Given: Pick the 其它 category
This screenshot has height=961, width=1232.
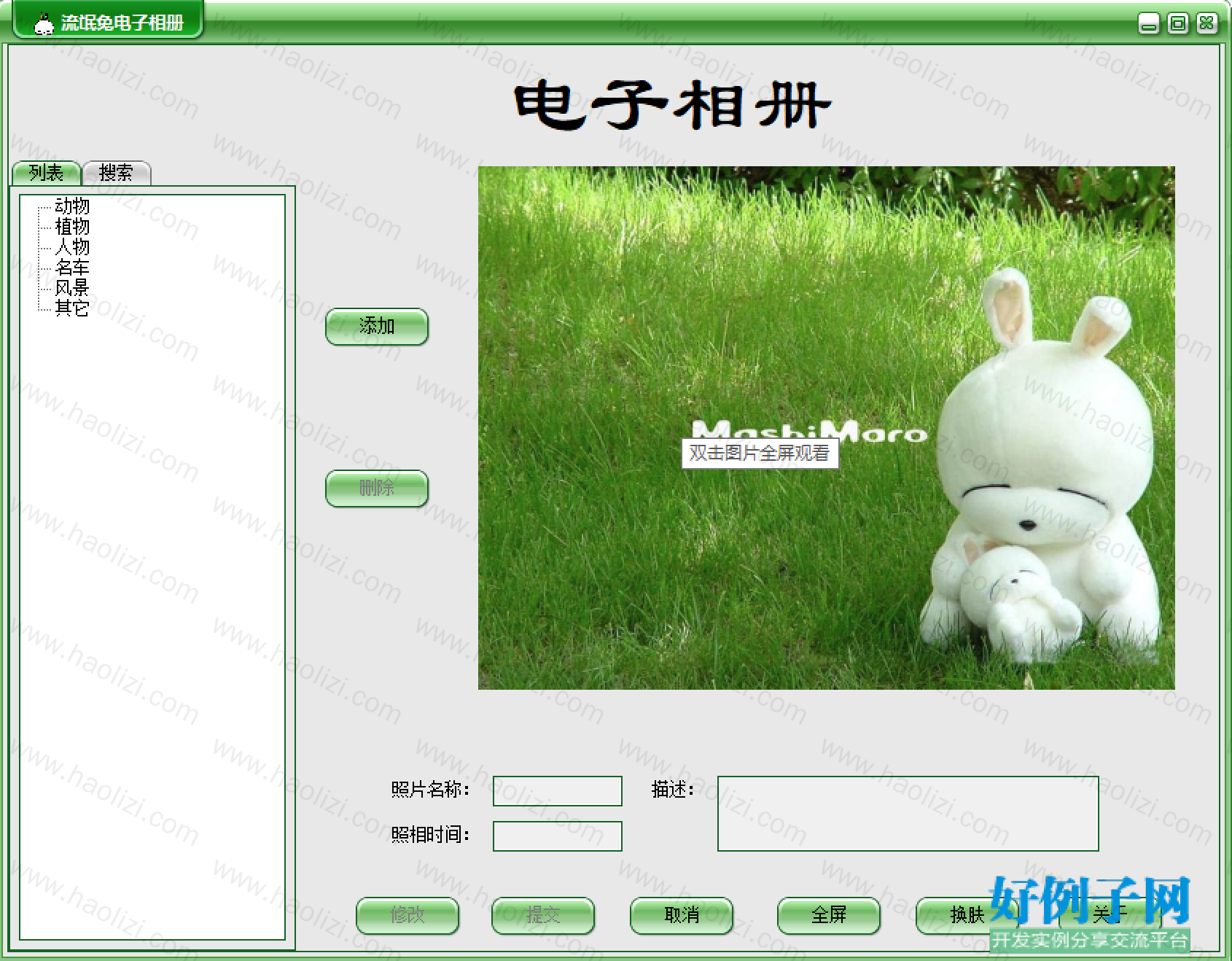Looking at the screenshot, I should click(72, 308).
